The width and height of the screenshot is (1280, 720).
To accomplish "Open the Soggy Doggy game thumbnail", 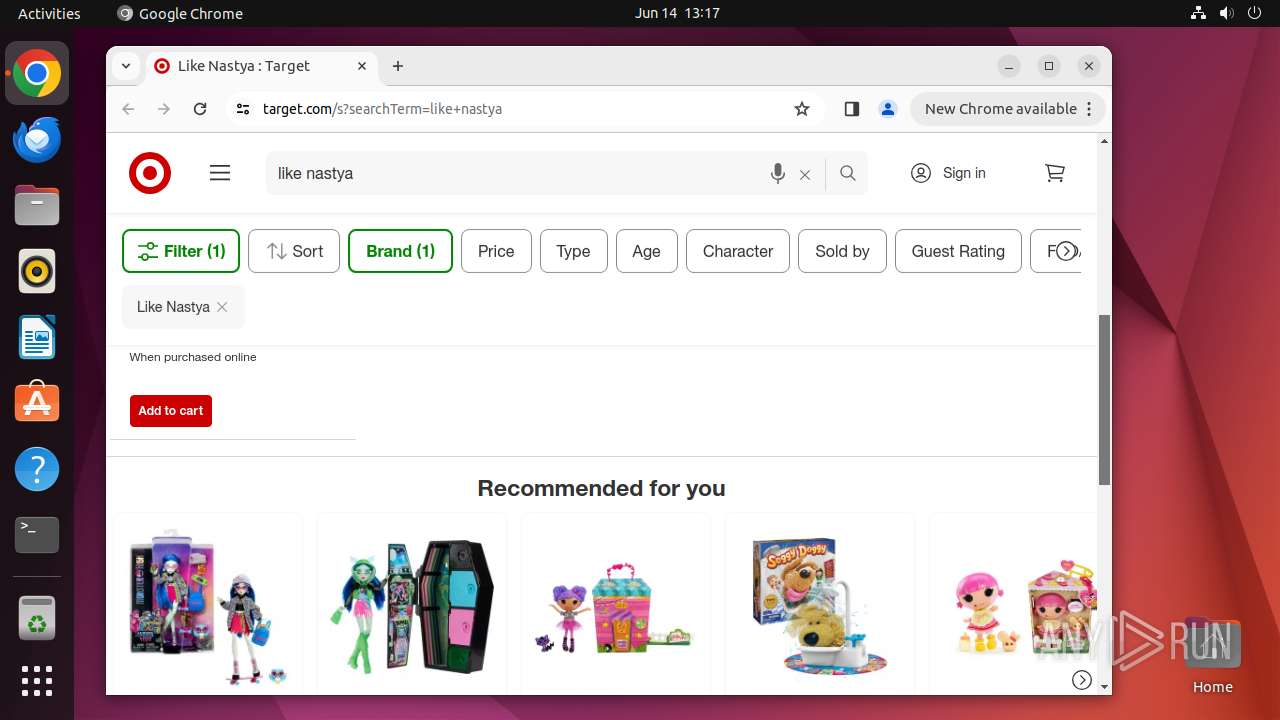I will pos(820,606).
